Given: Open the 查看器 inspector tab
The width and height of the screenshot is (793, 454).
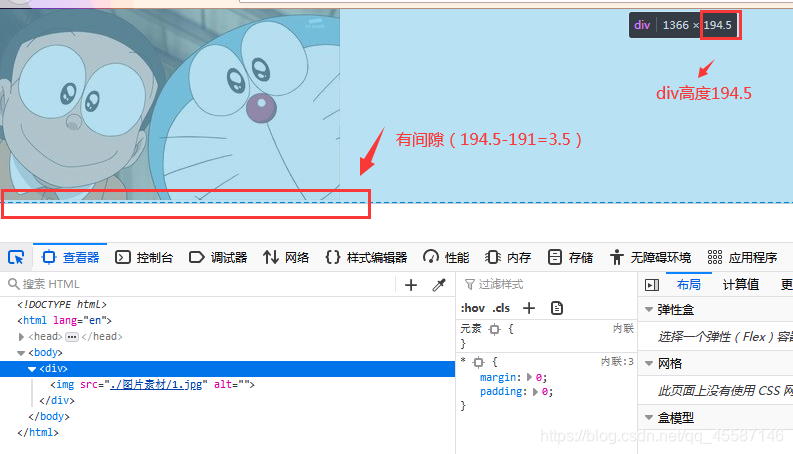Looking at the screenshot, I should [71, 257].
